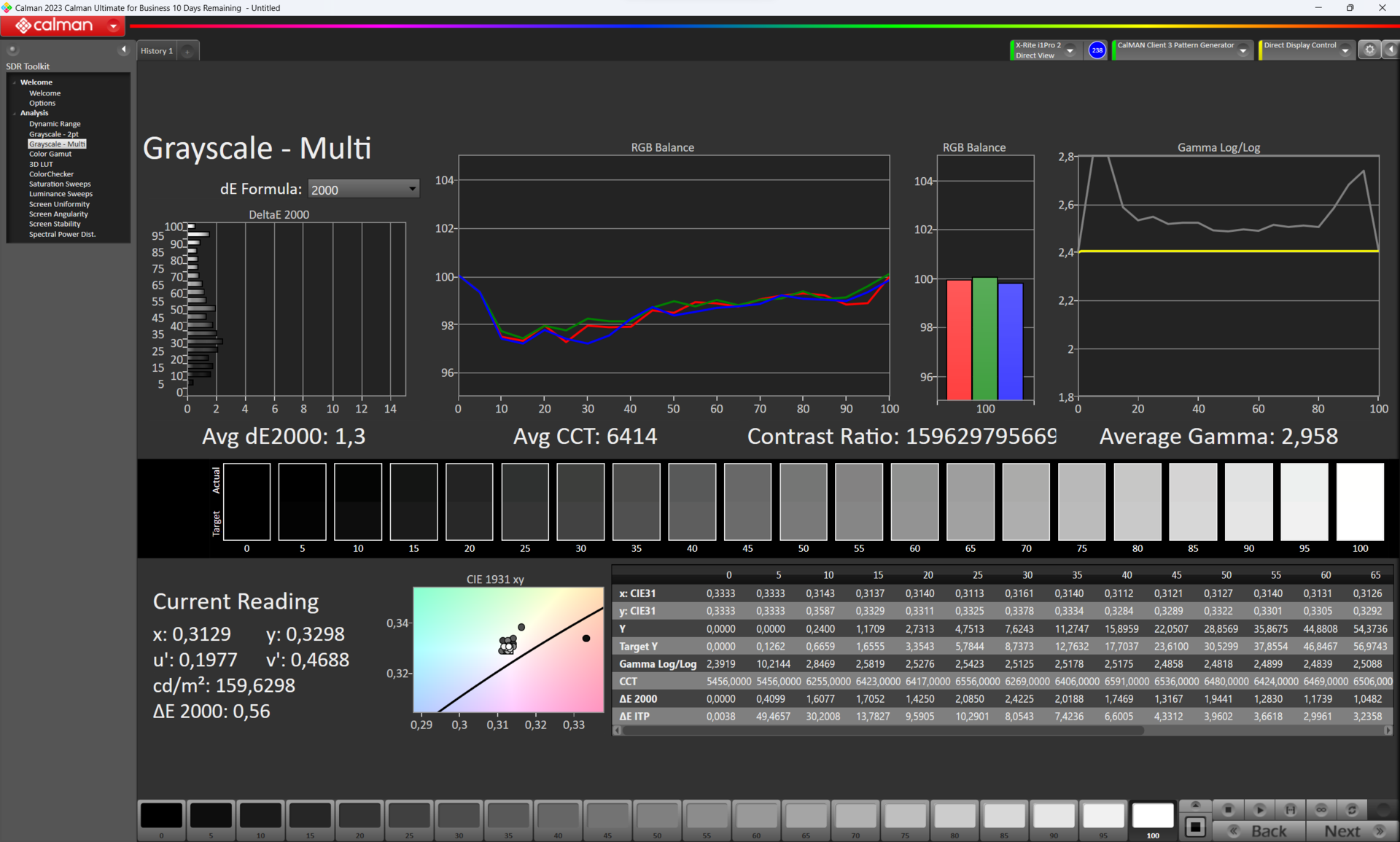Expand CalMAN Client 3 Pattern Generator dropdown
Viewport: 1400px width, 842px height.
click(x=1242, y=50)
